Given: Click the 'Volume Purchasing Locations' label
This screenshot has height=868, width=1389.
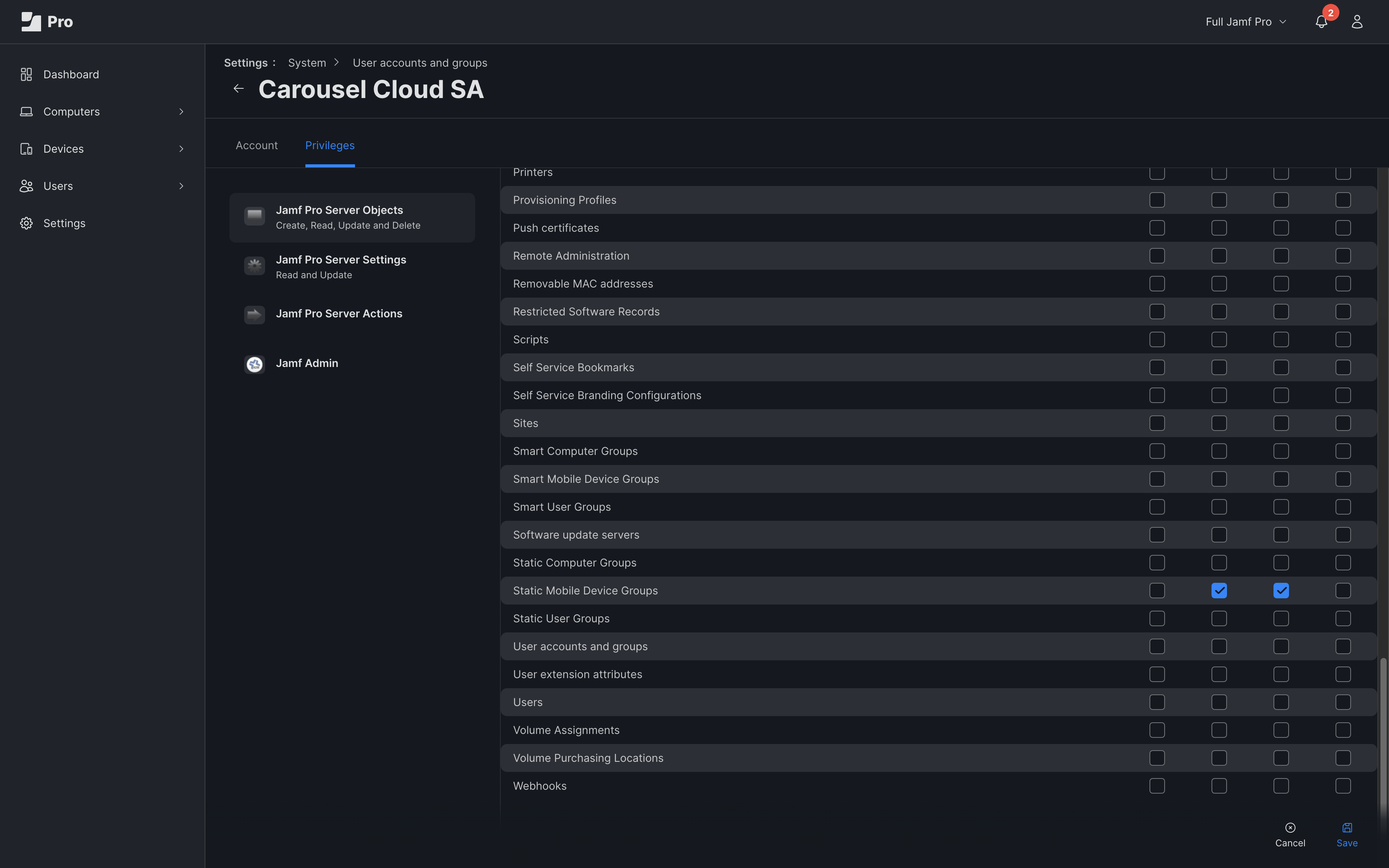Looking at the screenshot, I should pyautogui.click(x=588, y=758).
